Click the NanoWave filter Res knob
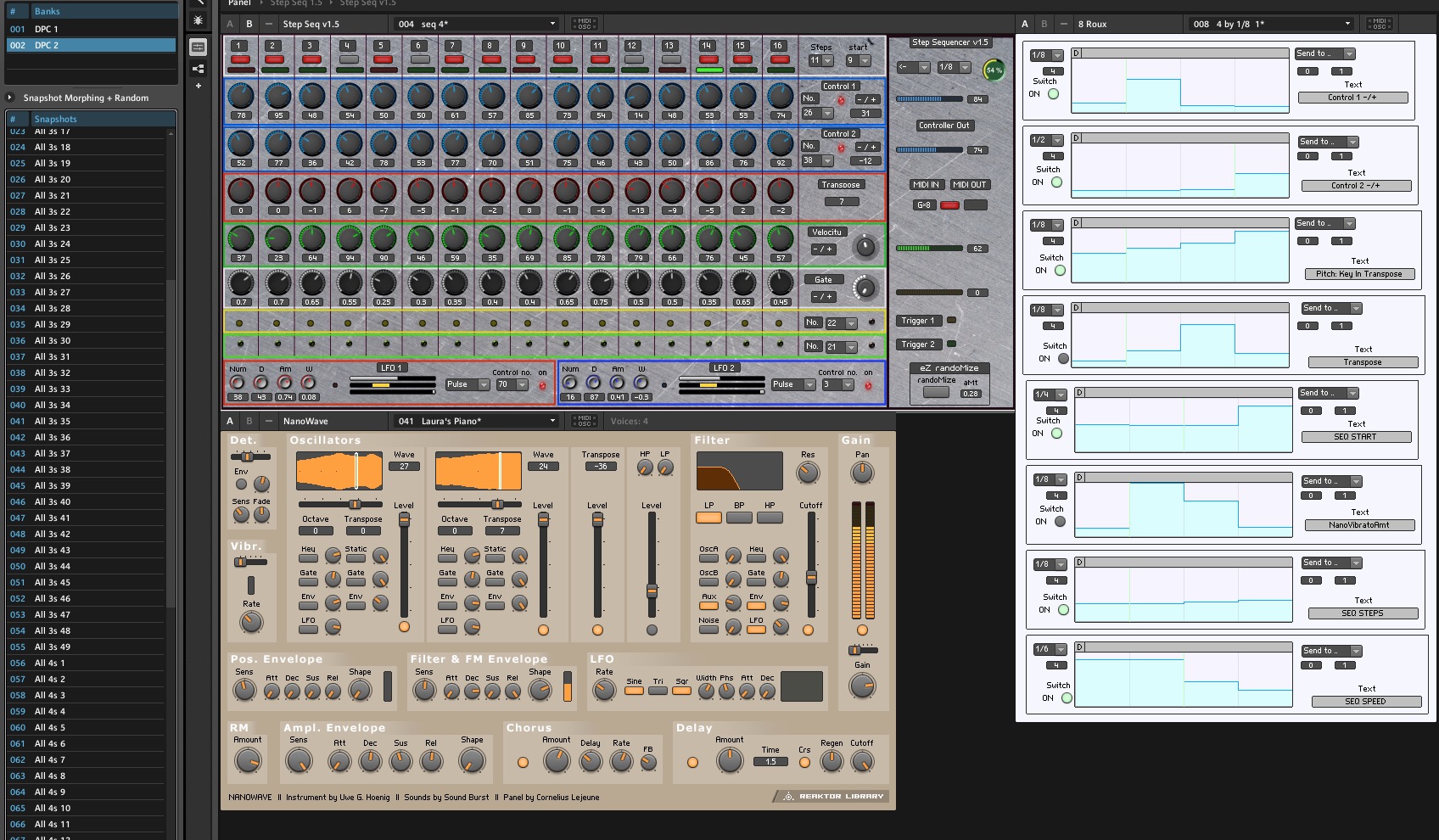 [x=808, y=473]
